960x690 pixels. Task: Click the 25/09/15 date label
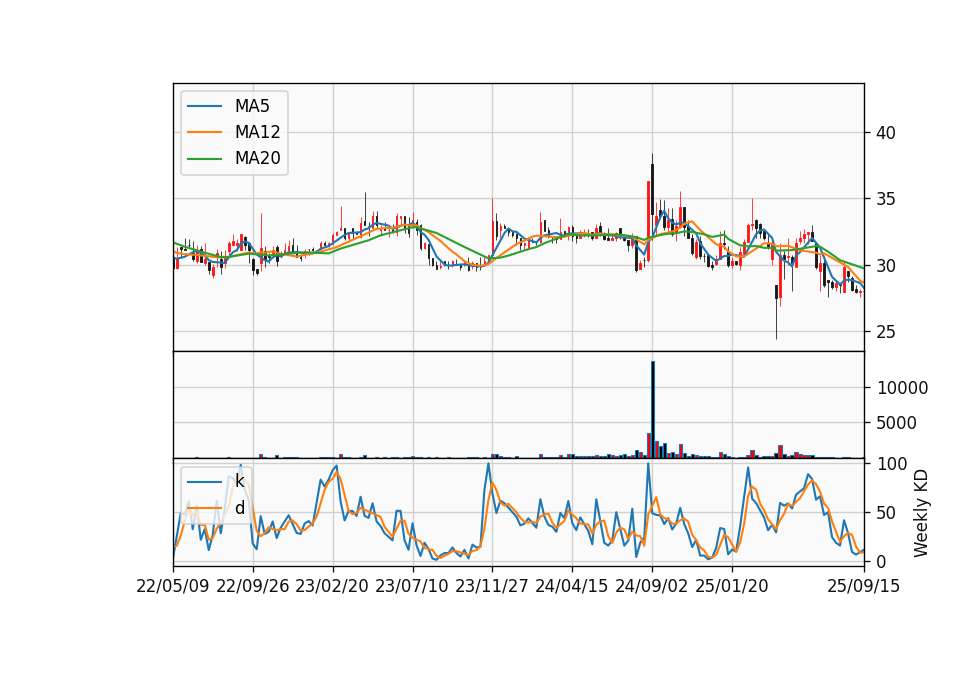[x=863, y=586]
